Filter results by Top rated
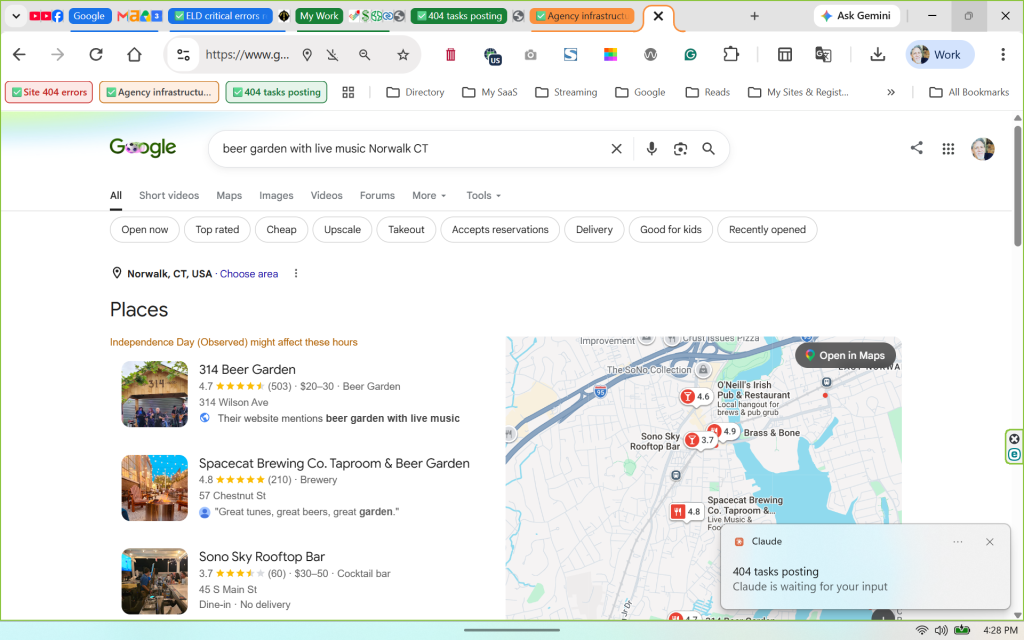The height and width of the screenshot is (640, 1024). point(217,230)
